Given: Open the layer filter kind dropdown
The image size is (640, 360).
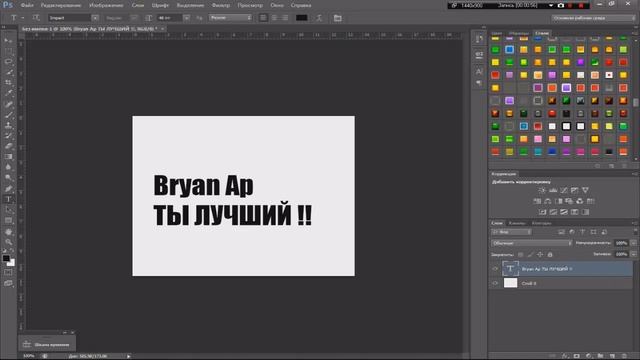Looking at the screenshot, I should point(511,232).
